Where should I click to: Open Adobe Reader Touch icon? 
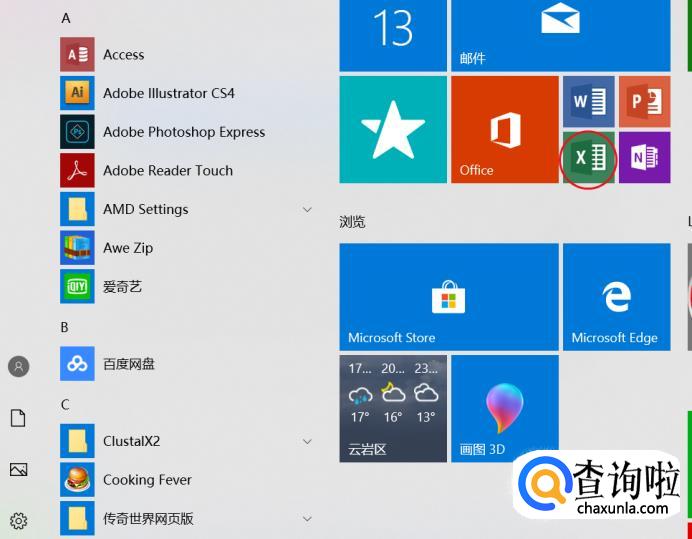77,170
